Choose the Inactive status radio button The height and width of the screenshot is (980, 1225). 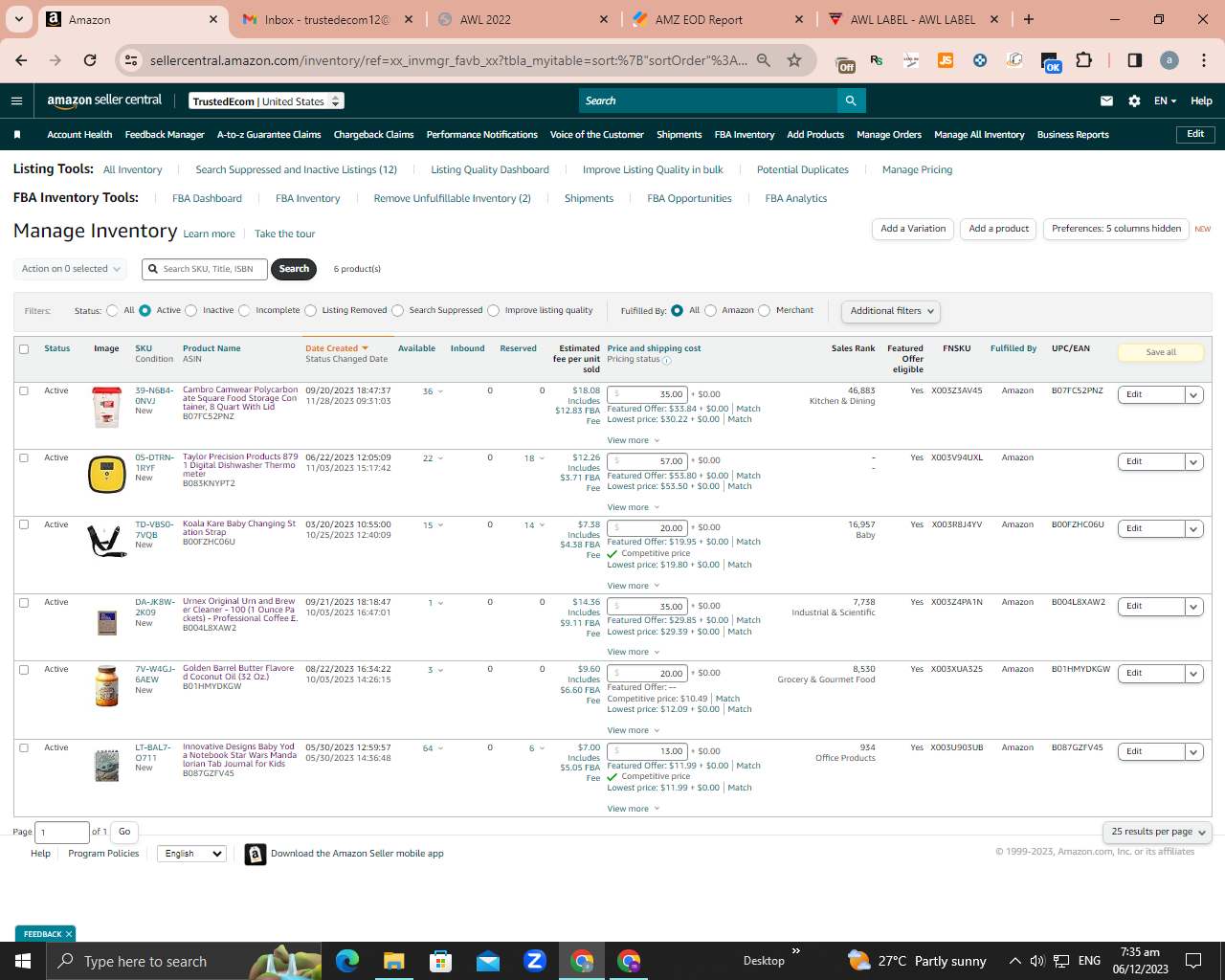(191, 311)
